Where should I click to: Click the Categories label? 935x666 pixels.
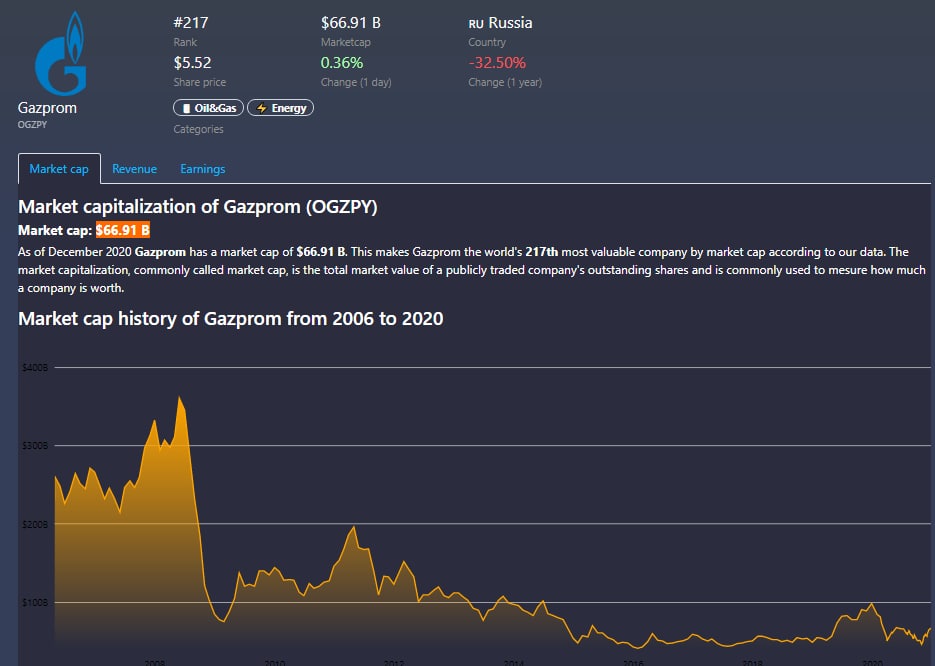click(x=198, y=129)
